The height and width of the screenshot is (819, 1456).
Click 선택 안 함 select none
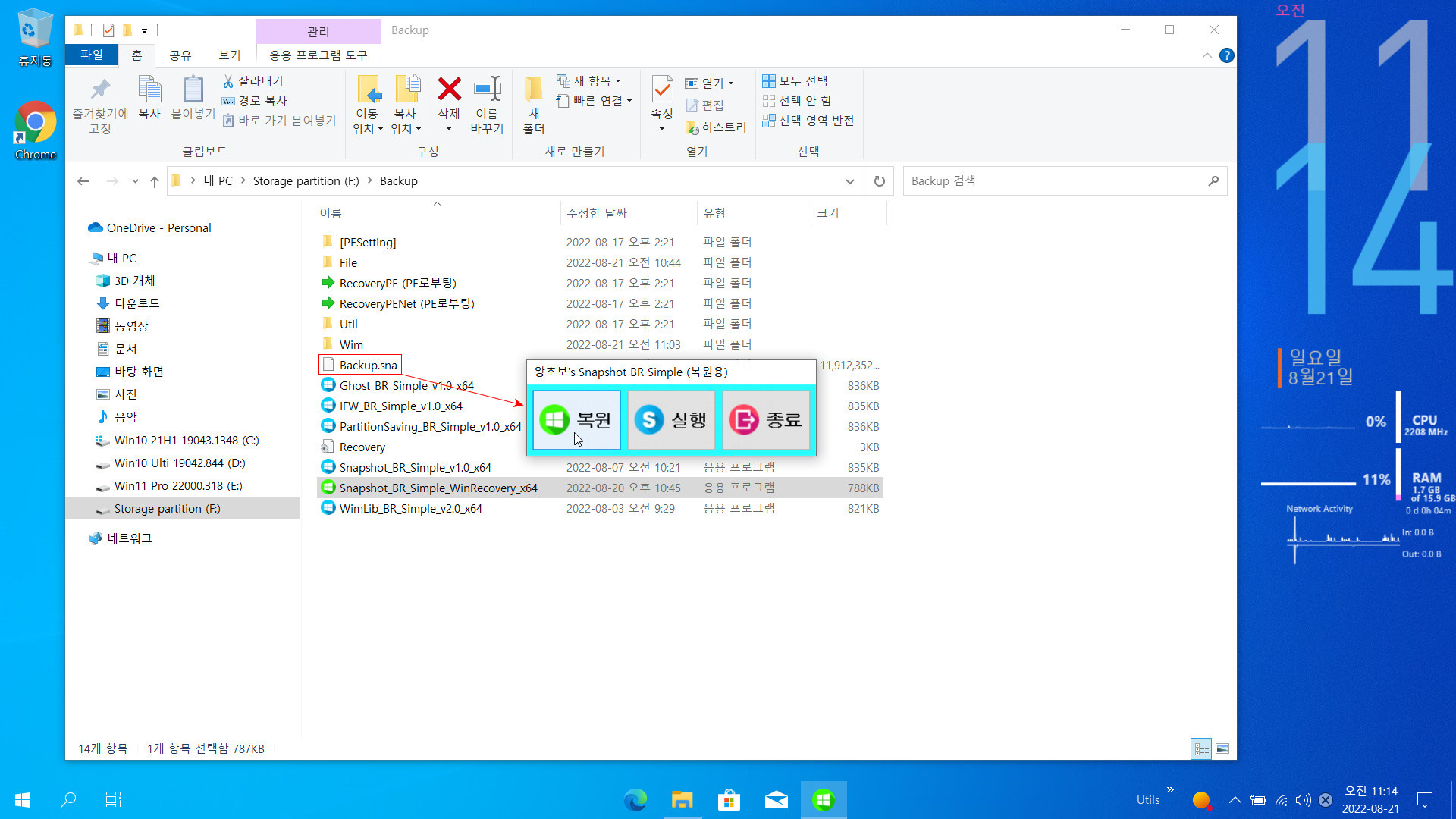click(x=796, y=101)
